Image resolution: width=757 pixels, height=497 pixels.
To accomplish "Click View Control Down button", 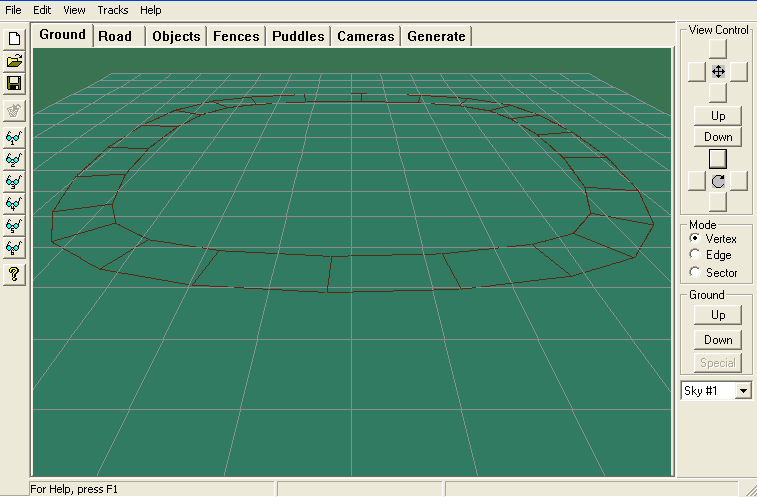I will (x=717, y=137).
